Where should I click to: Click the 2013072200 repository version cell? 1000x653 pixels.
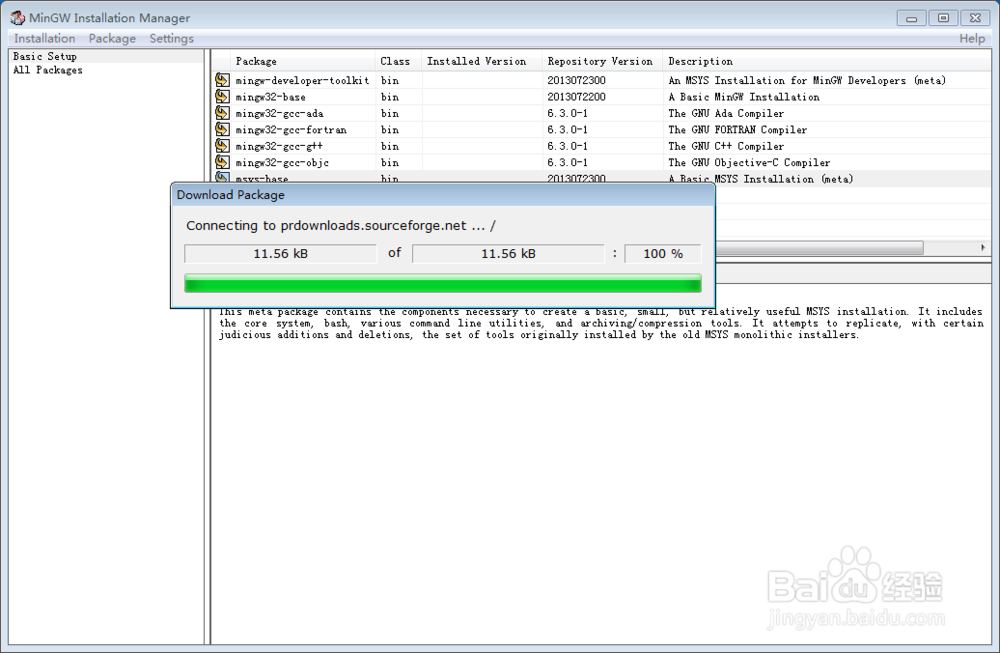(x=577, y=97)
